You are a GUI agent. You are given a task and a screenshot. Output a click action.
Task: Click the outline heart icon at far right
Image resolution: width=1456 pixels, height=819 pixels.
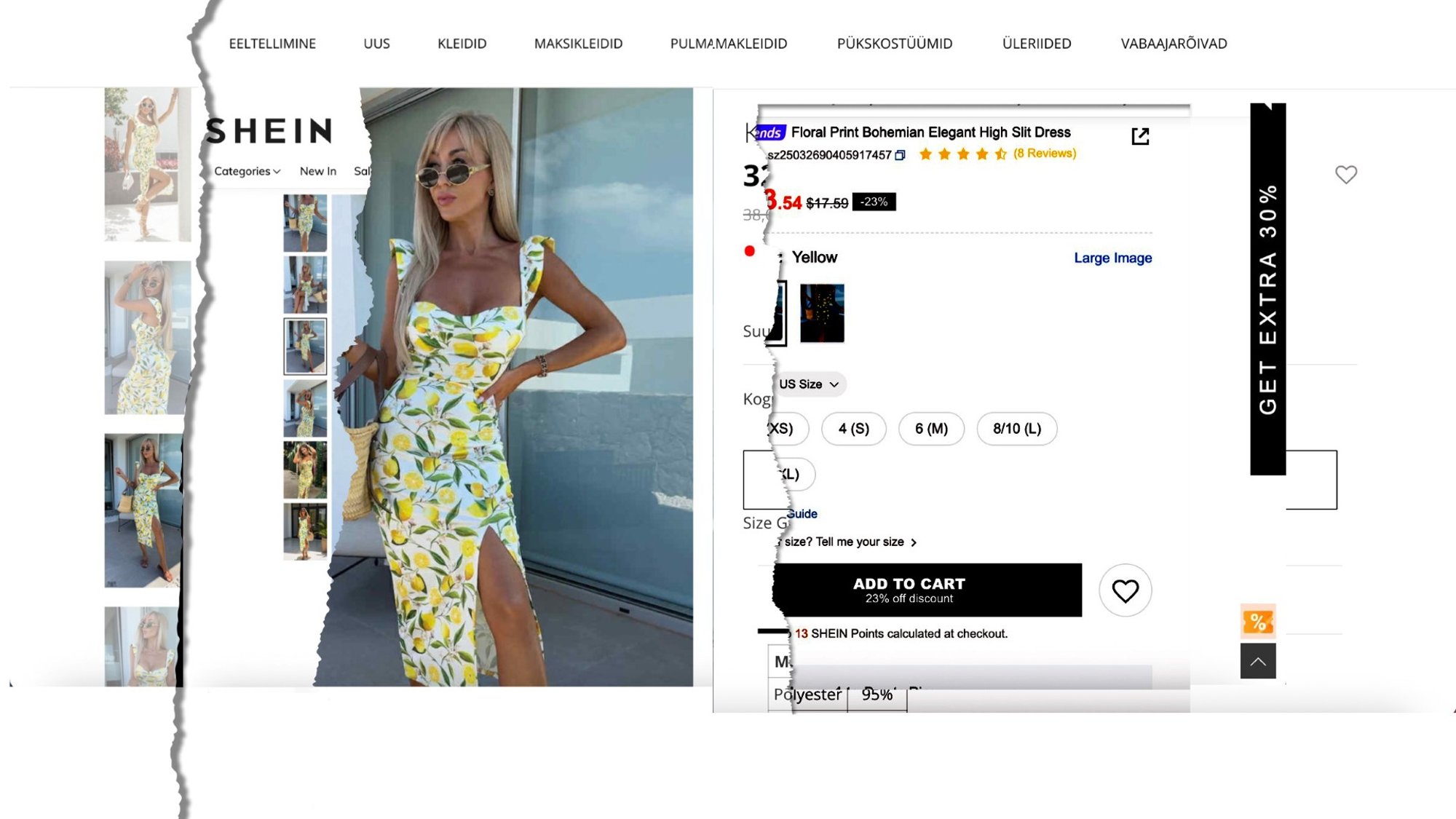[x=1345, y=175]
